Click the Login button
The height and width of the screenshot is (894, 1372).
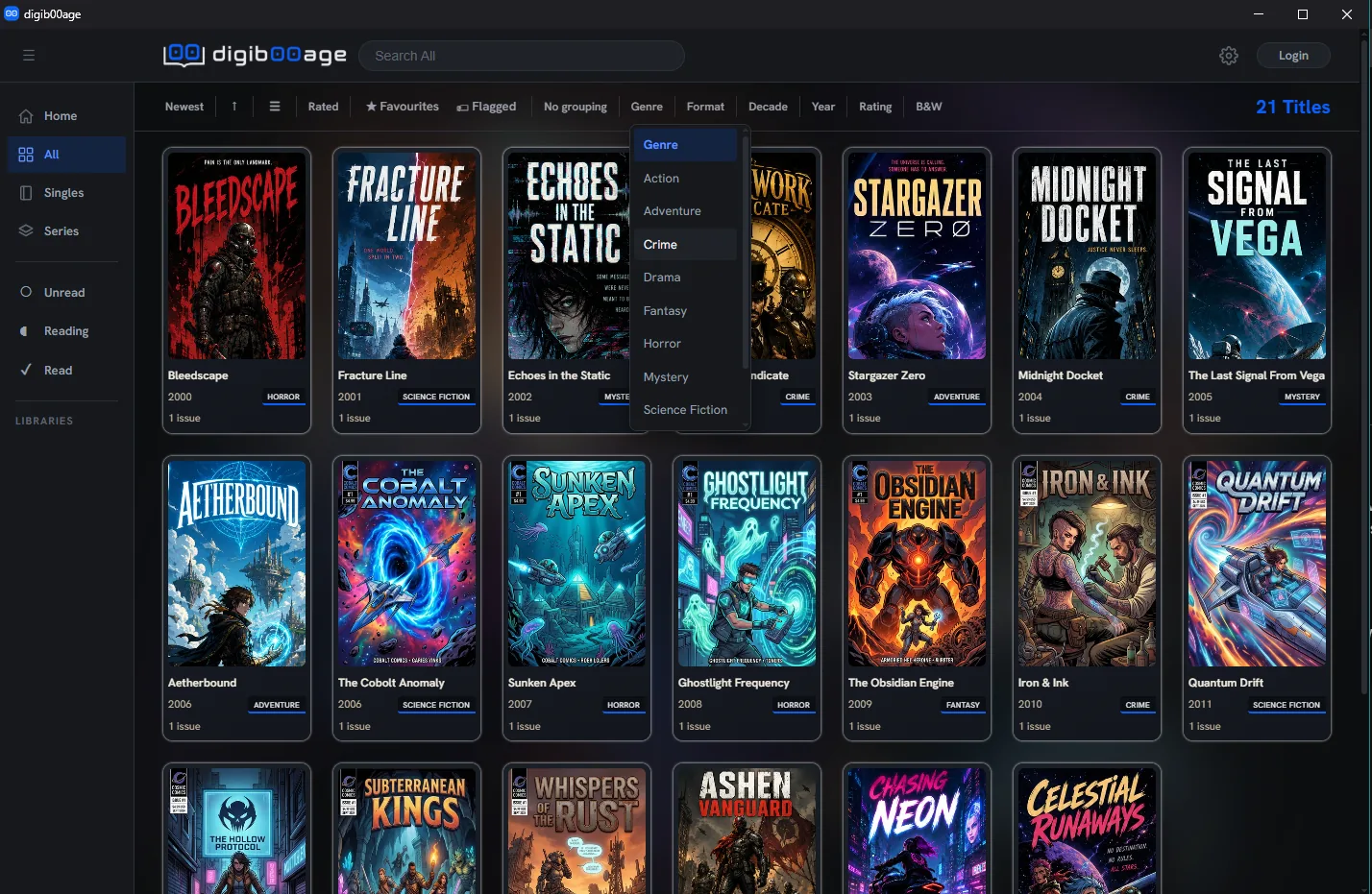click(x=1293, y=56)
